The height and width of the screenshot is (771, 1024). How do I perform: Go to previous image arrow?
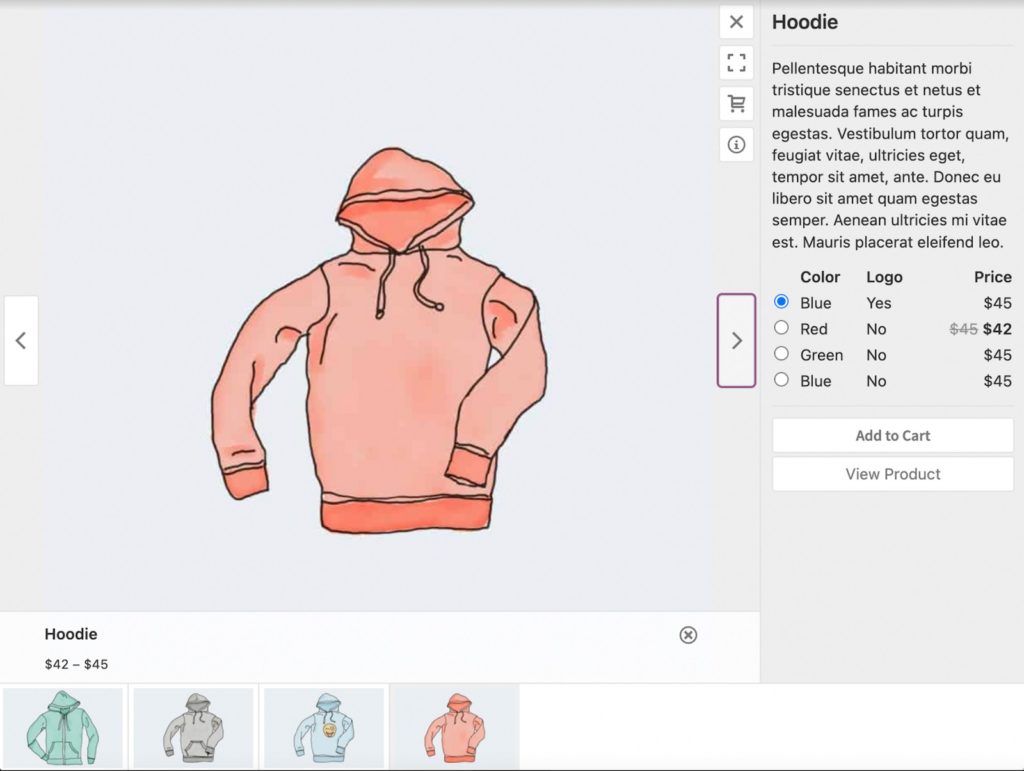[21, 340]
